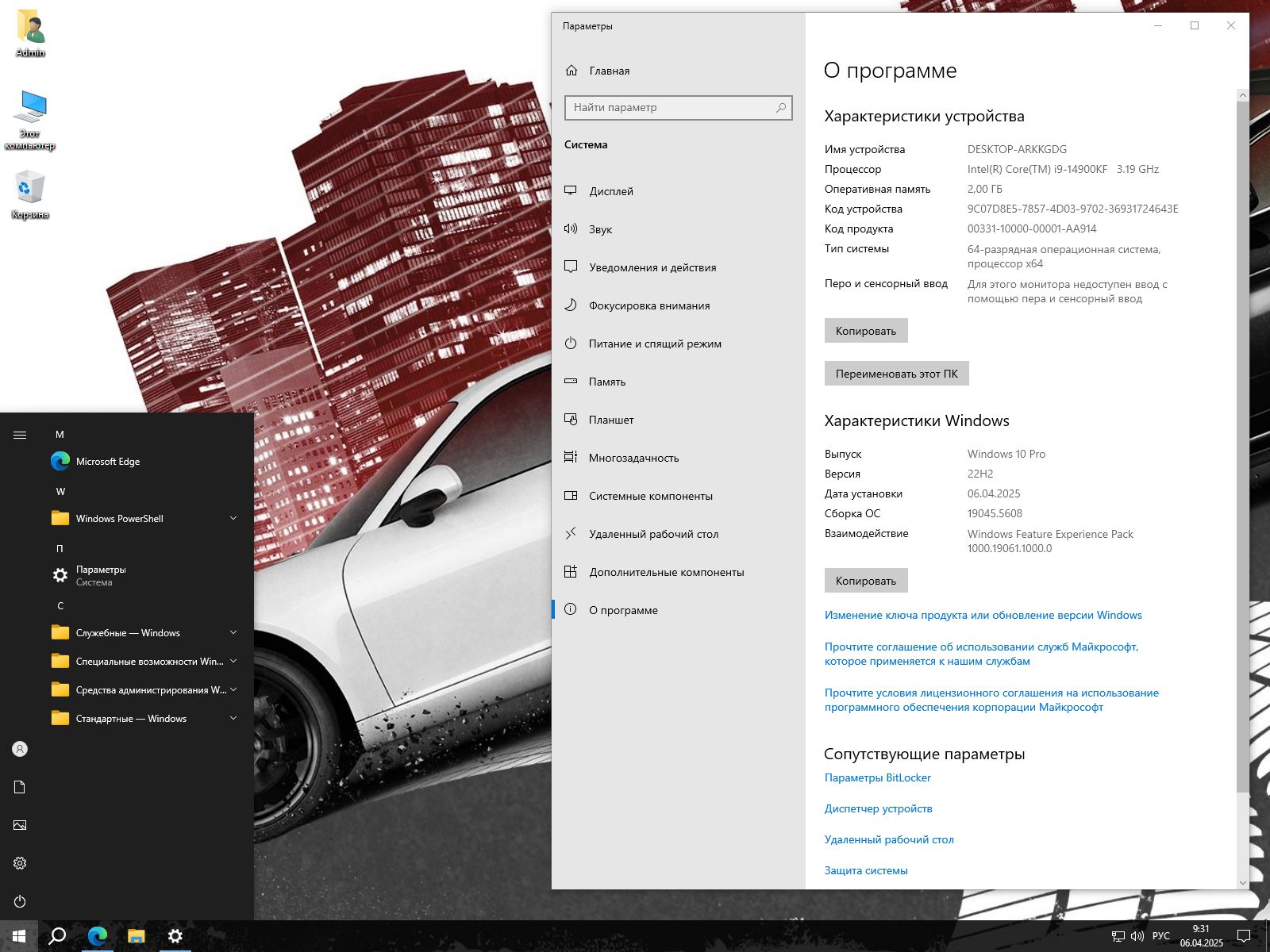
Task: Open the Focus assist (Фокусировка внимания) section
Action: pos(648,305)
